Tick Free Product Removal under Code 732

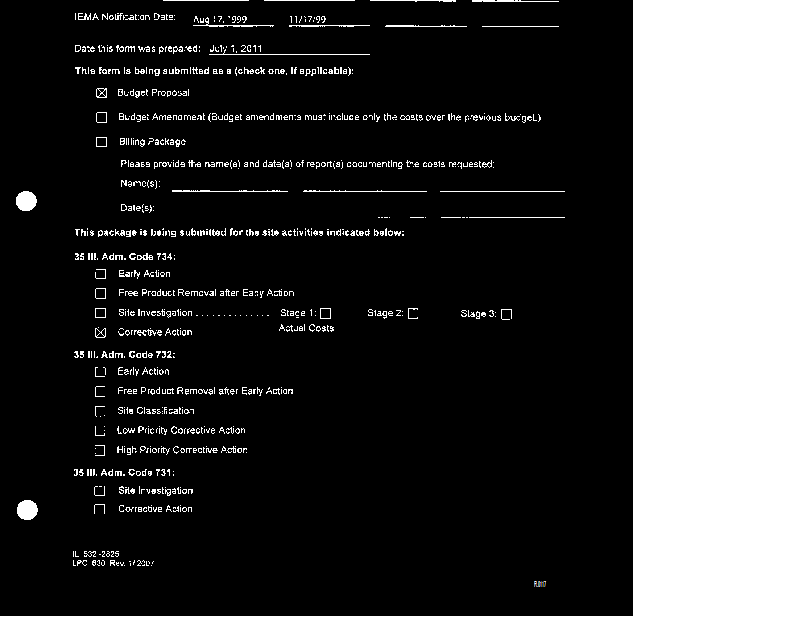pyautogui.click(x=100, y=392)
